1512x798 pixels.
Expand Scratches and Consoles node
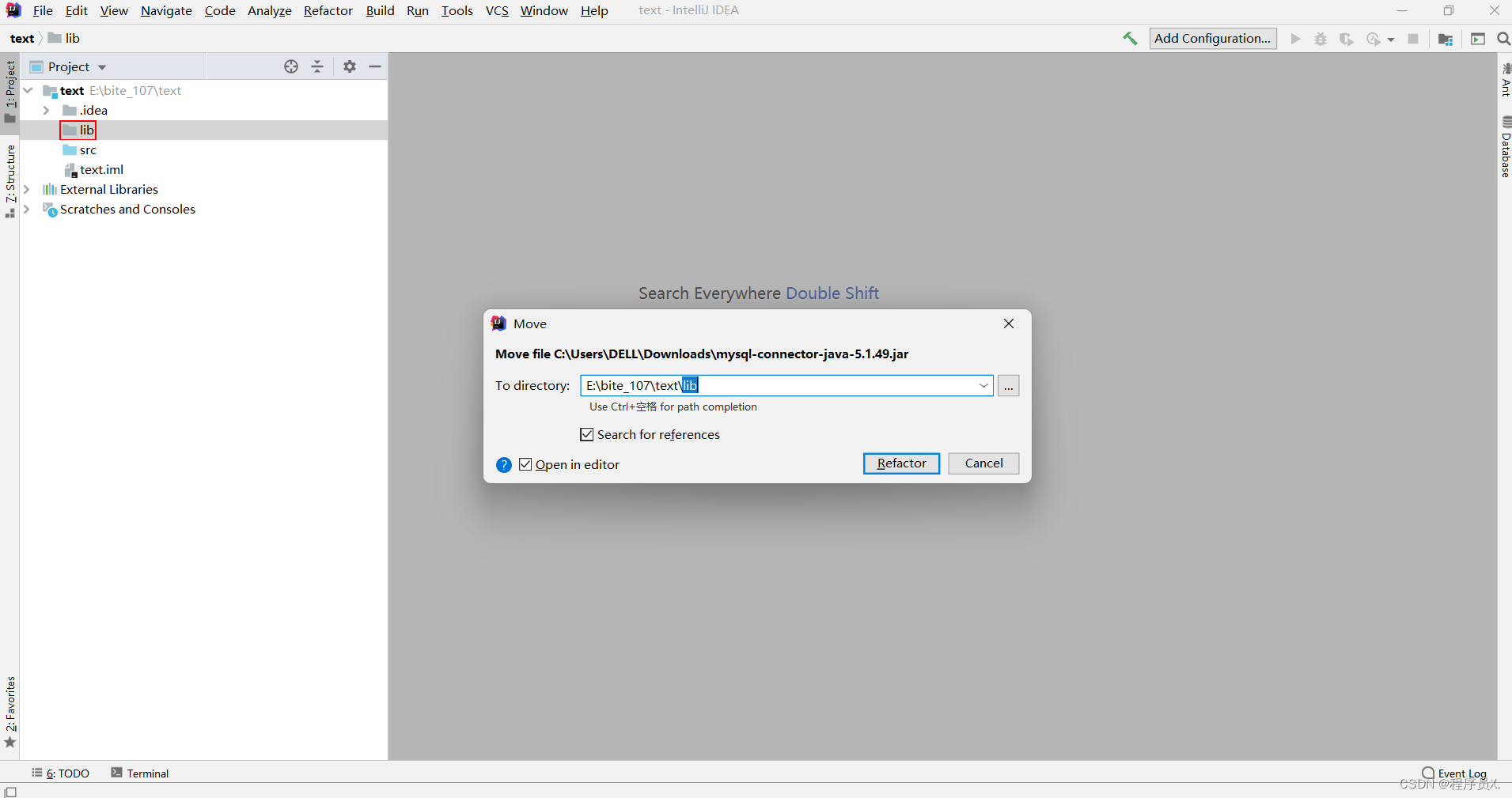27,210
